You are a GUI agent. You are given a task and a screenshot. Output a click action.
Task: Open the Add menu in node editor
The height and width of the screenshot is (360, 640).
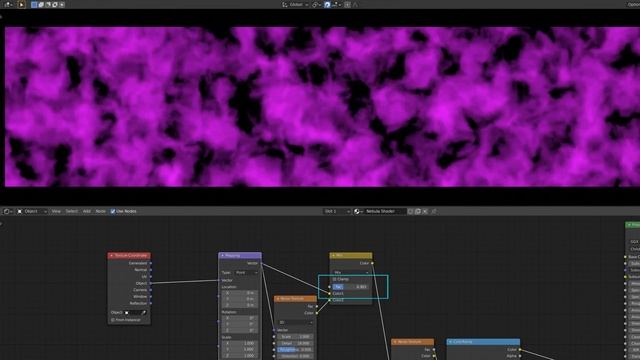(87, 211)
